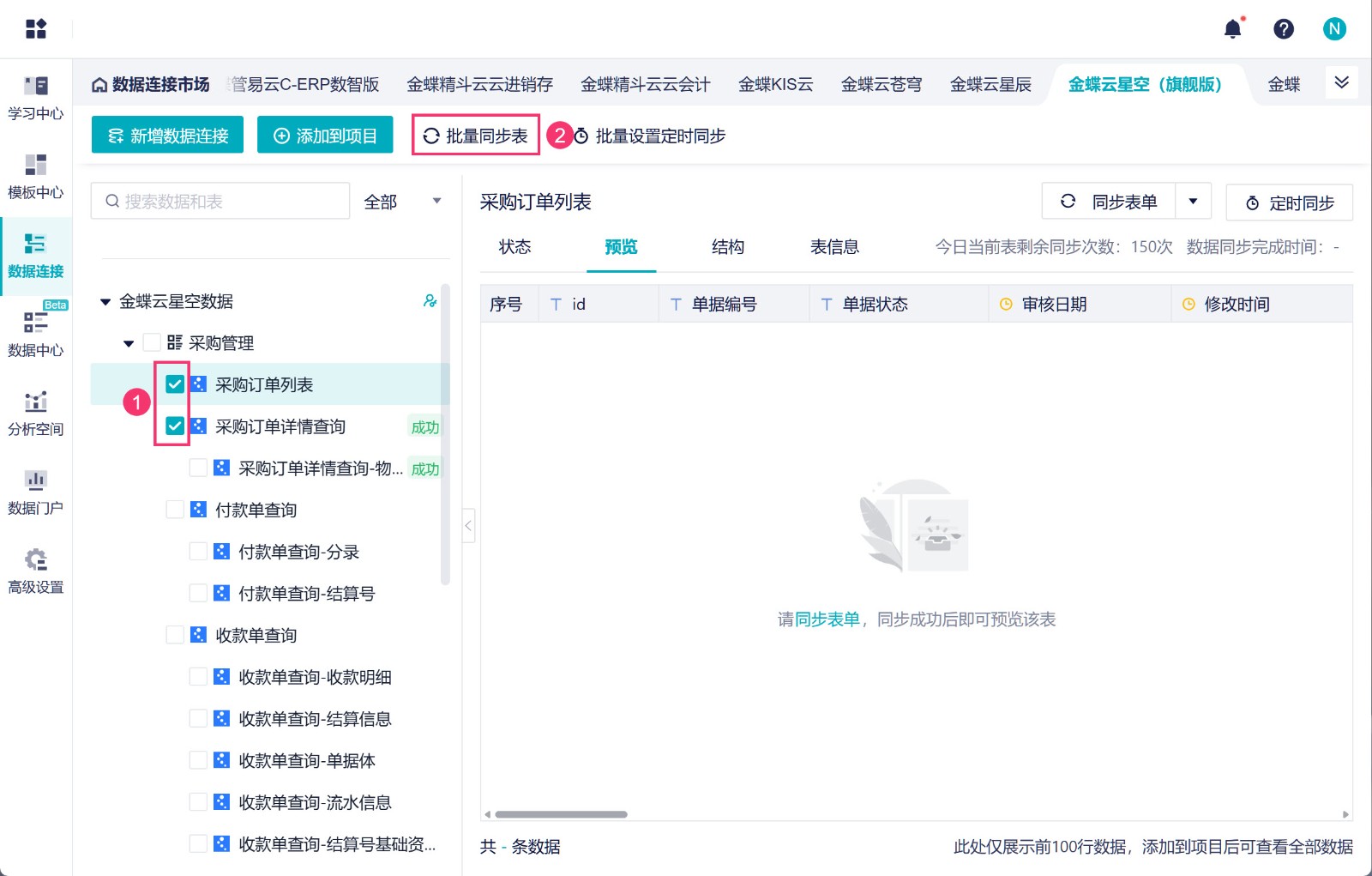Screen dimensions: 1372x876
Task: Focus the 搜索数据和表 search field
Action: (220, 201)
